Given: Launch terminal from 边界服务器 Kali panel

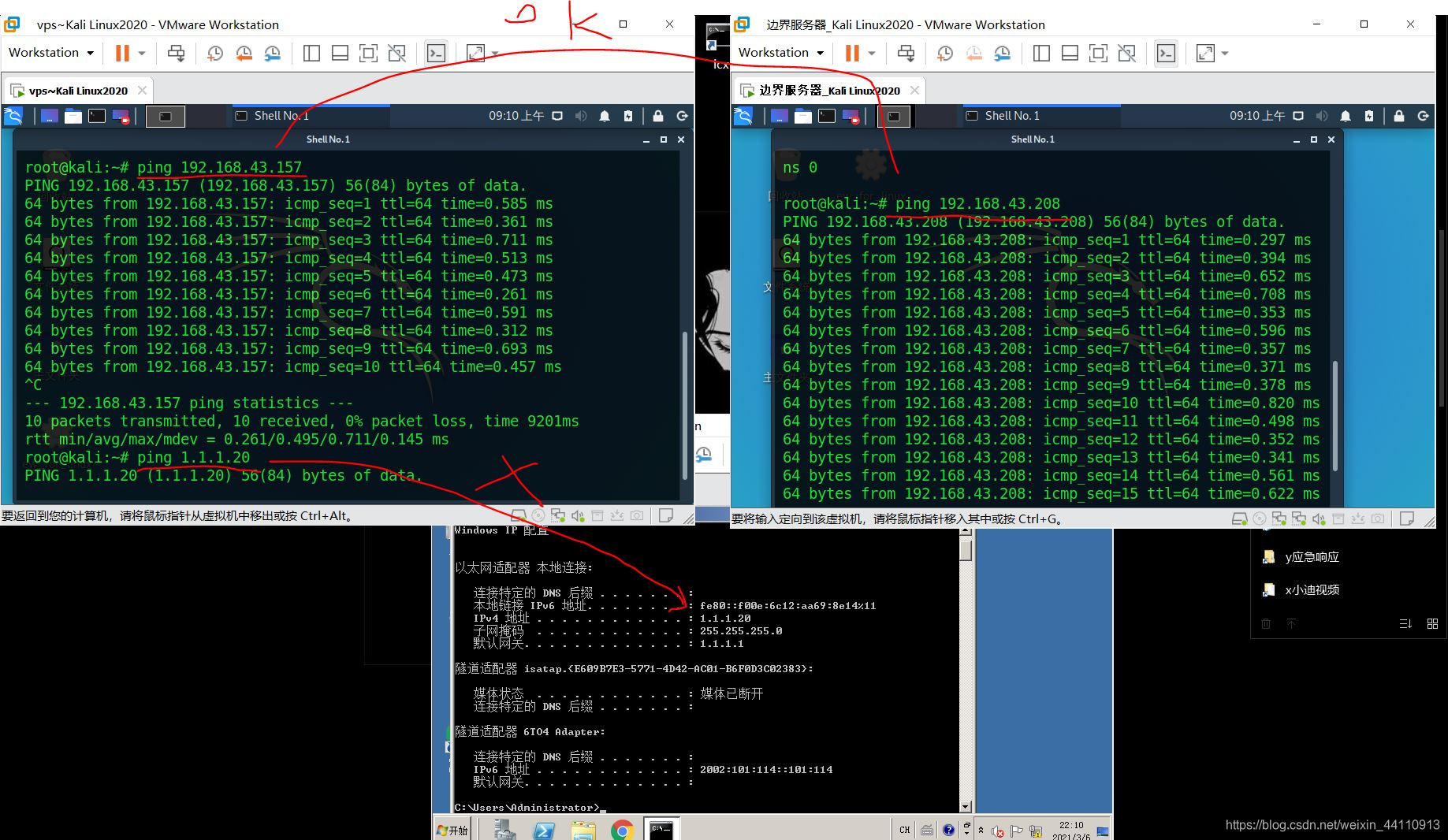Looking at the screenshot, I should pos(827,116).
